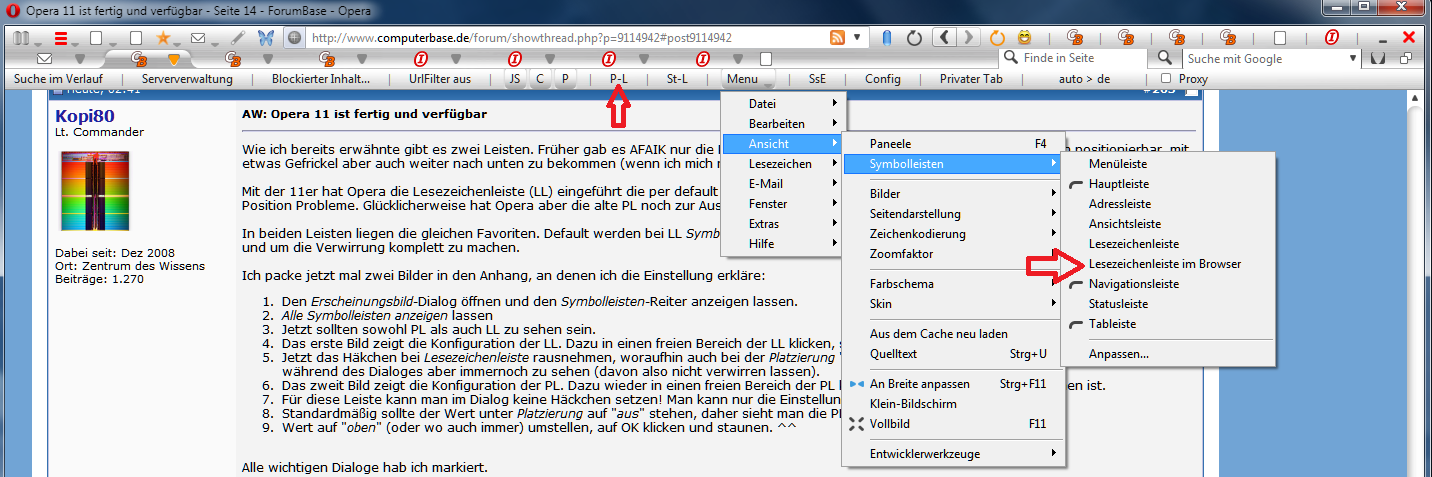Toggle Hauptleiste toolbar visibility
The height and width of the screenshot is (477, 1432).
(1167, 184)
